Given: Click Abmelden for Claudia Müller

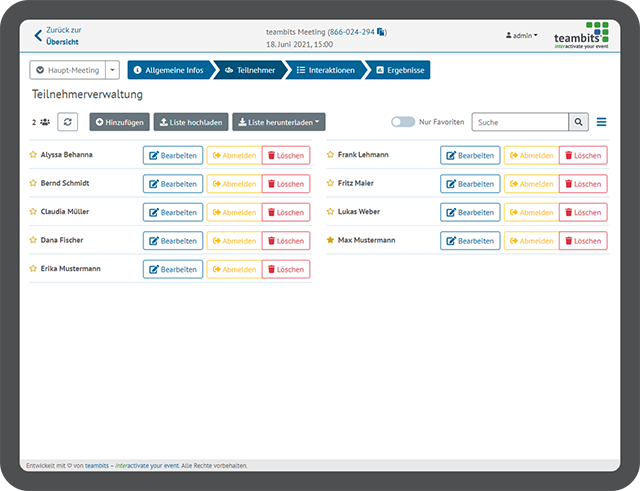Looking at the screenshot, I should (x=234, y=212).
